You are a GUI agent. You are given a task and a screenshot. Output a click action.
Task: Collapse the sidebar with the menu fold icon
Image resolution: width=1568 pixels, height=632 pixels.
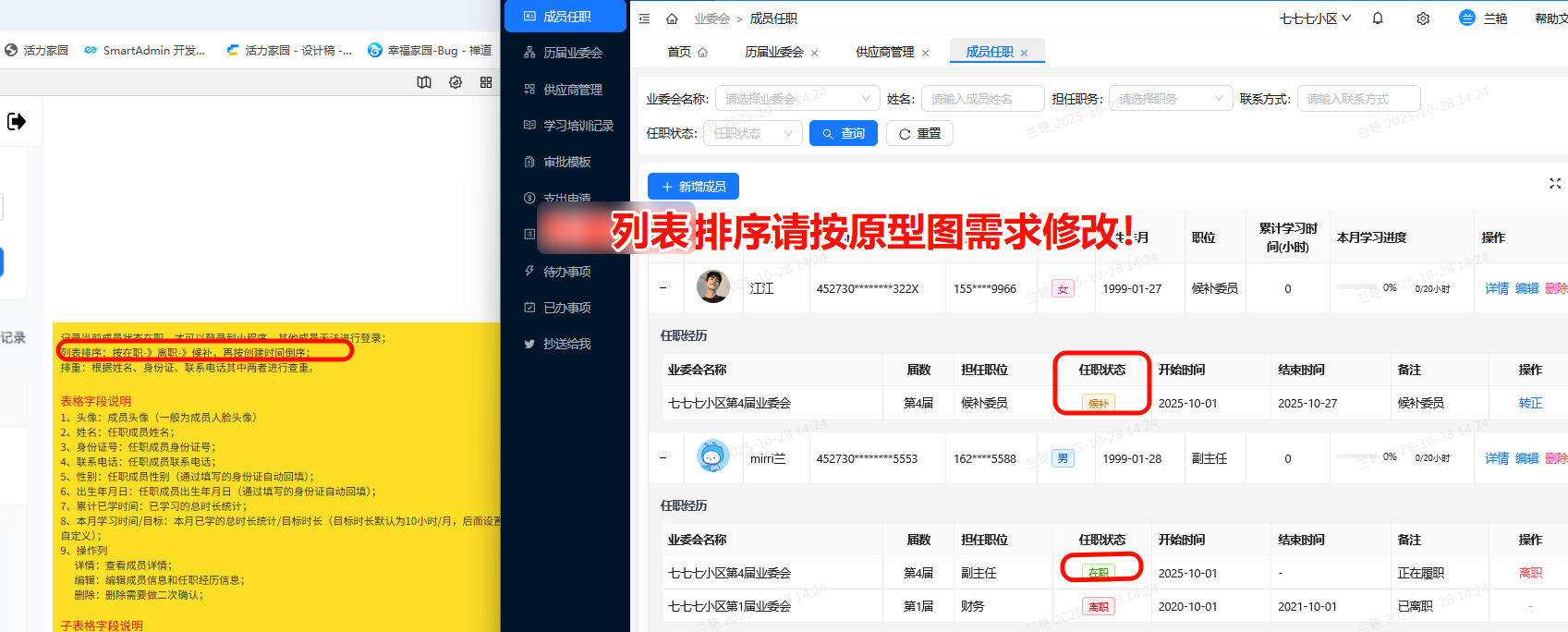pyautogui.click(x=644, y=18)
